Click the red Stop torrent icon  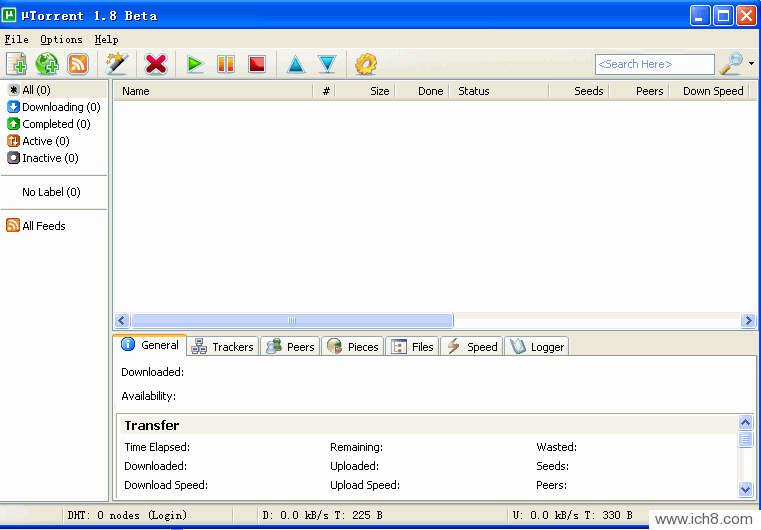pyautogui.click(x=257, y=64)
